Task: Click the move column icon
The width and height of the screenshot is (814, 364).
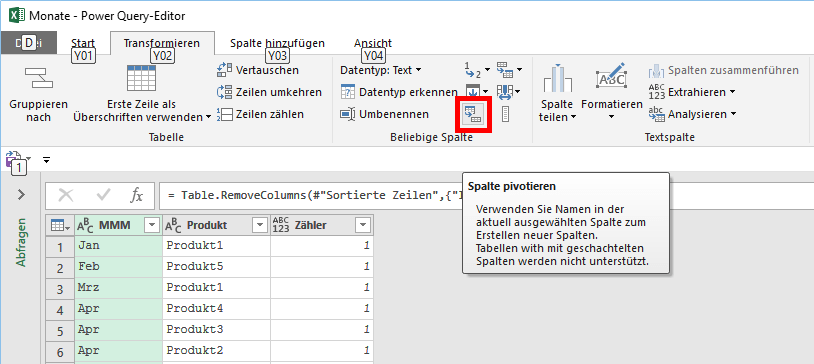Action: click(x=504, y=92)
